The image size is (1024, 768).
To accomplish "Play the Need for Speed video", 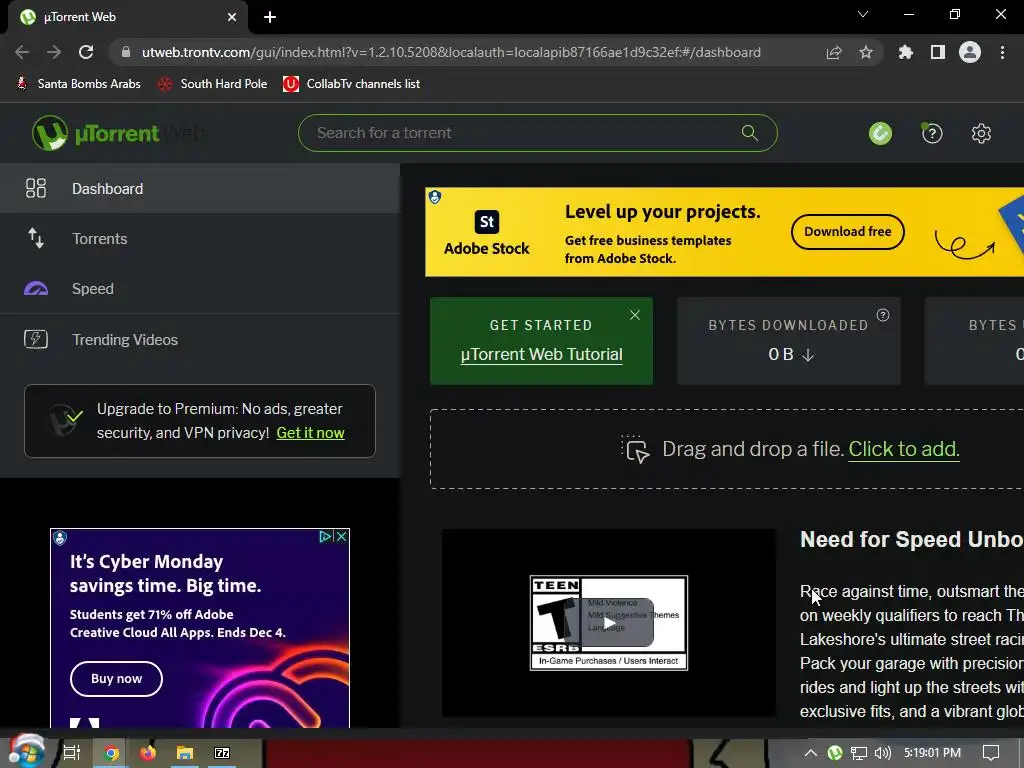I will [x=609, y=623].
